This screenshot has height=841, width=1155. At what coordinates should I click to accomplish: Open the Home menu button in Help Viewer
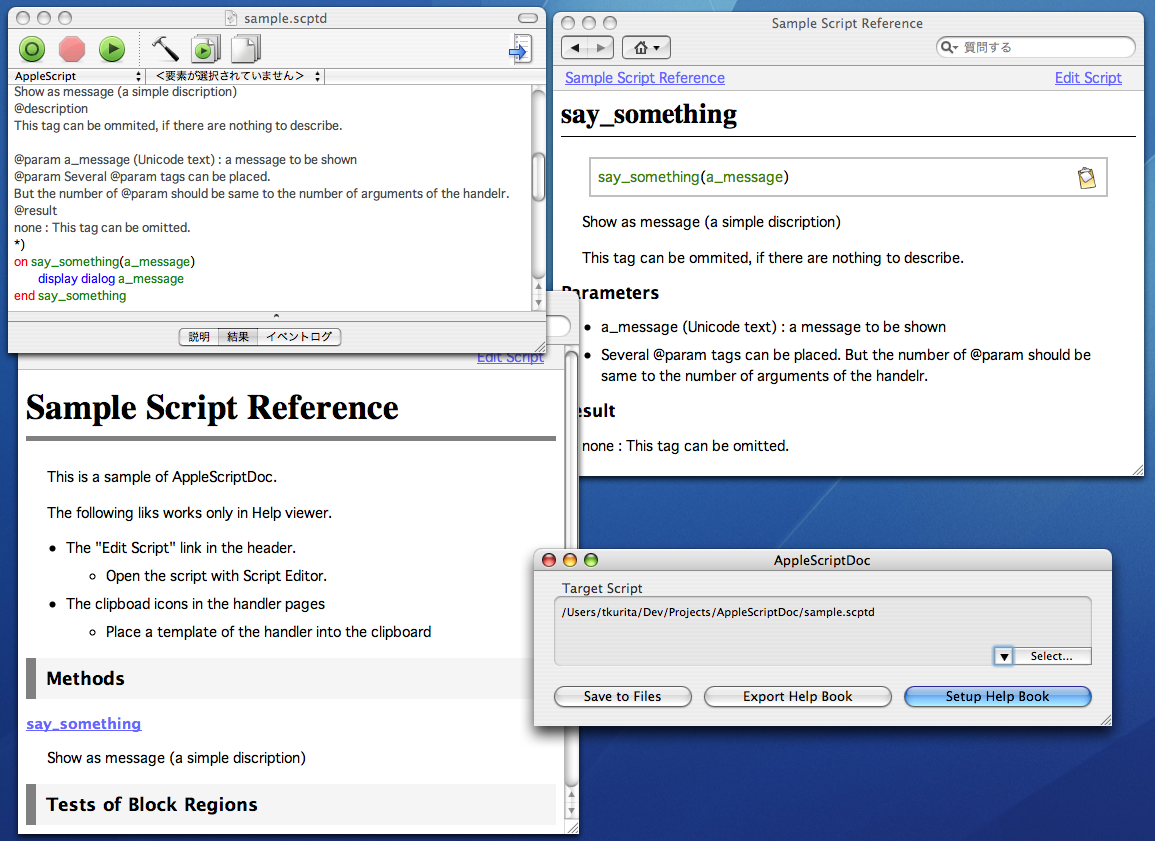646,48
